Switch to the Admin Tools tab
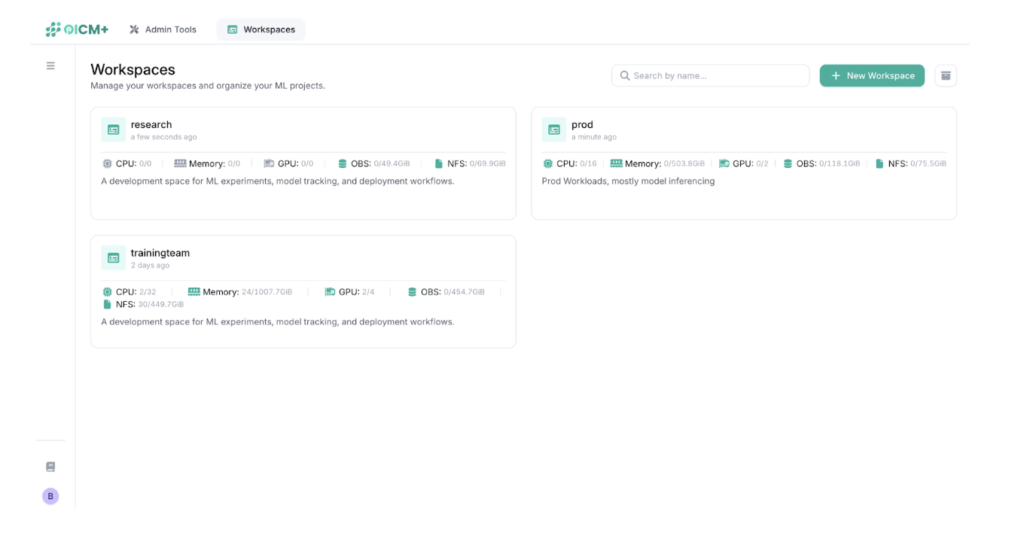The height and width of the screenshot is (539, 1024). click(162, 30)
